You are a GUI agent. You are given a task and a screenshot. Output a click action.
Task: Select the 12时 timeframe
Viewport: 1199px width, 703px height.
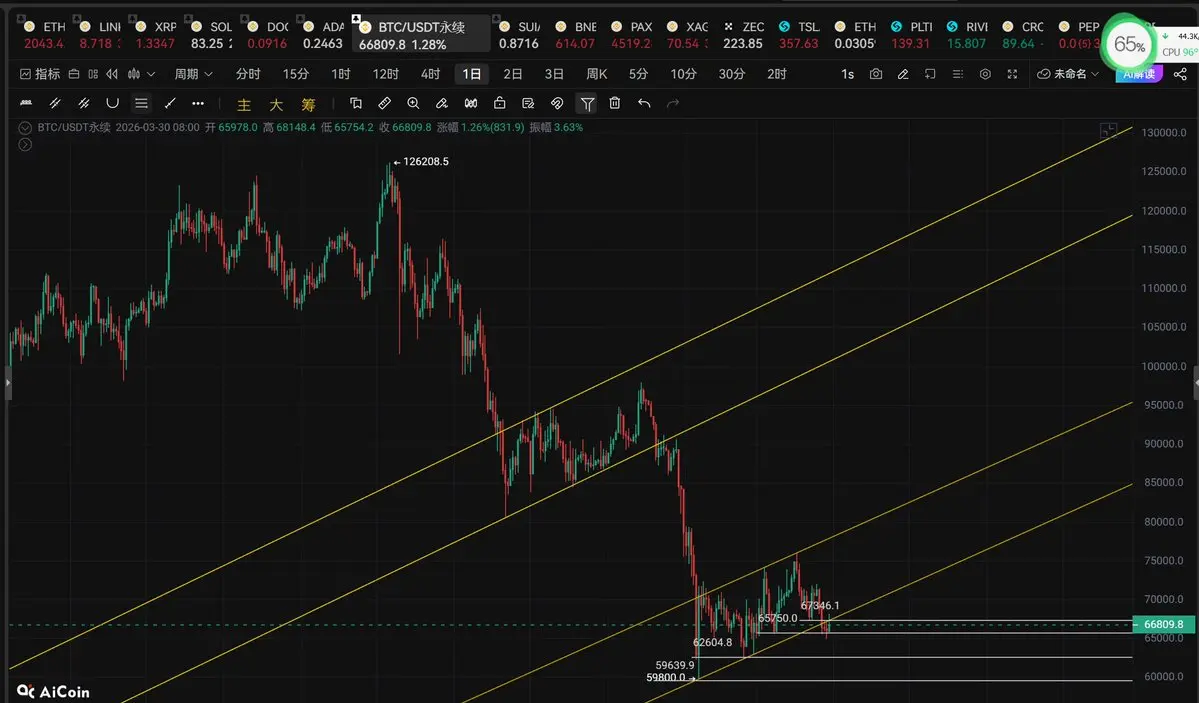(385, 74)
